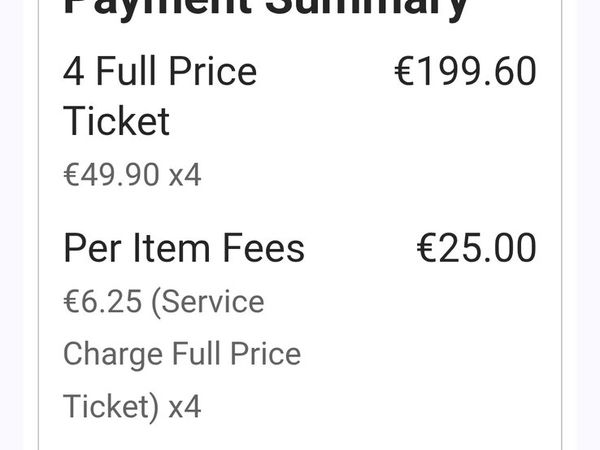Select the Per Item Fees label
The image size is (600, 450).
pos(184,248)
